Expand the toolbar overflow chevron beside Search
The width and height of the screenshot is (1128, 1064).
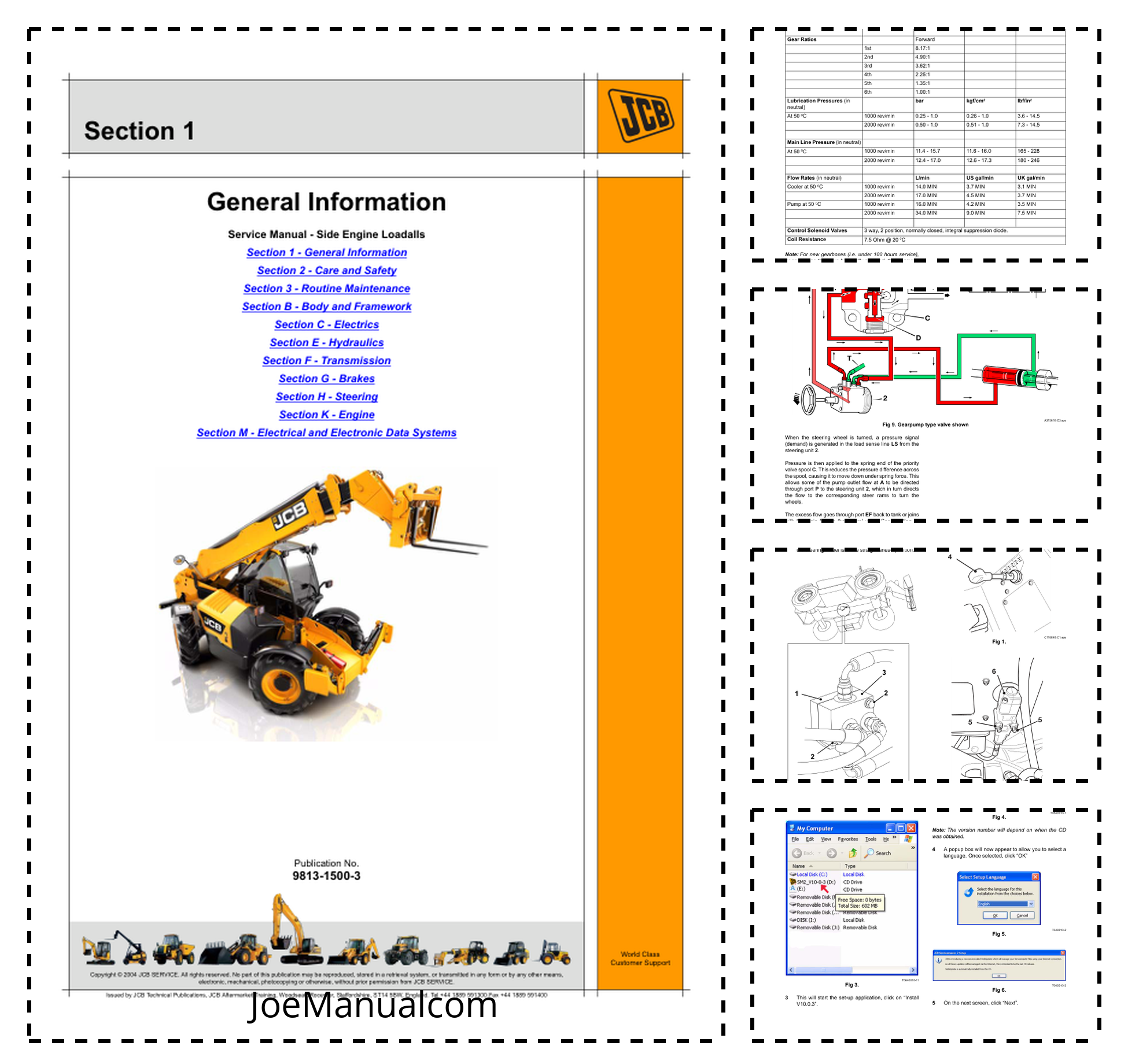[x=913, y=848]
